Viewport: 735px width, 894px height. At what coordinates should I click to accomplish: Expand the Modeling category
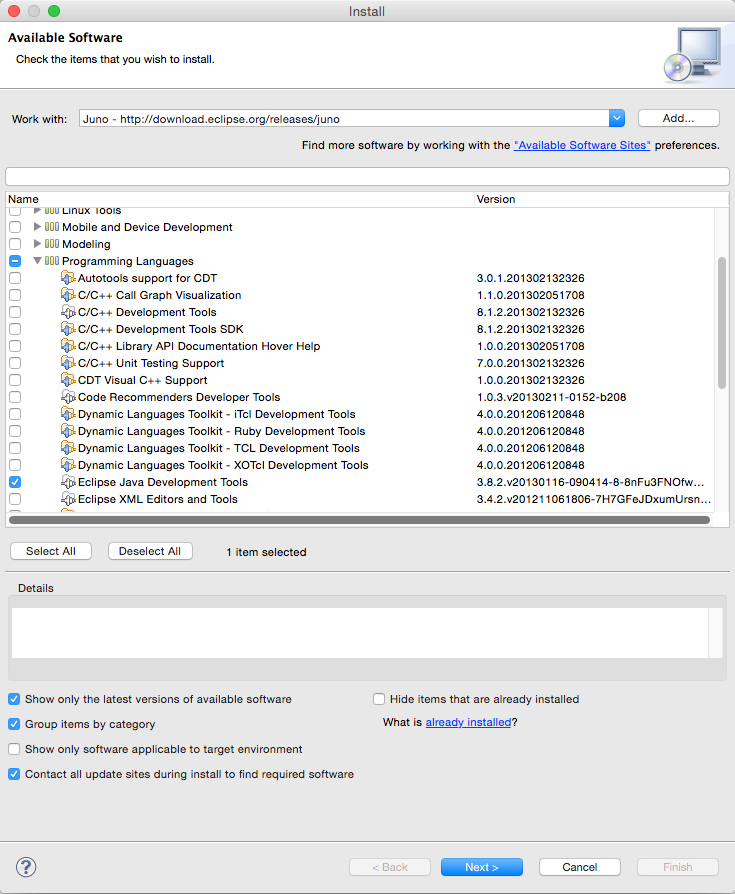[37, 244]
